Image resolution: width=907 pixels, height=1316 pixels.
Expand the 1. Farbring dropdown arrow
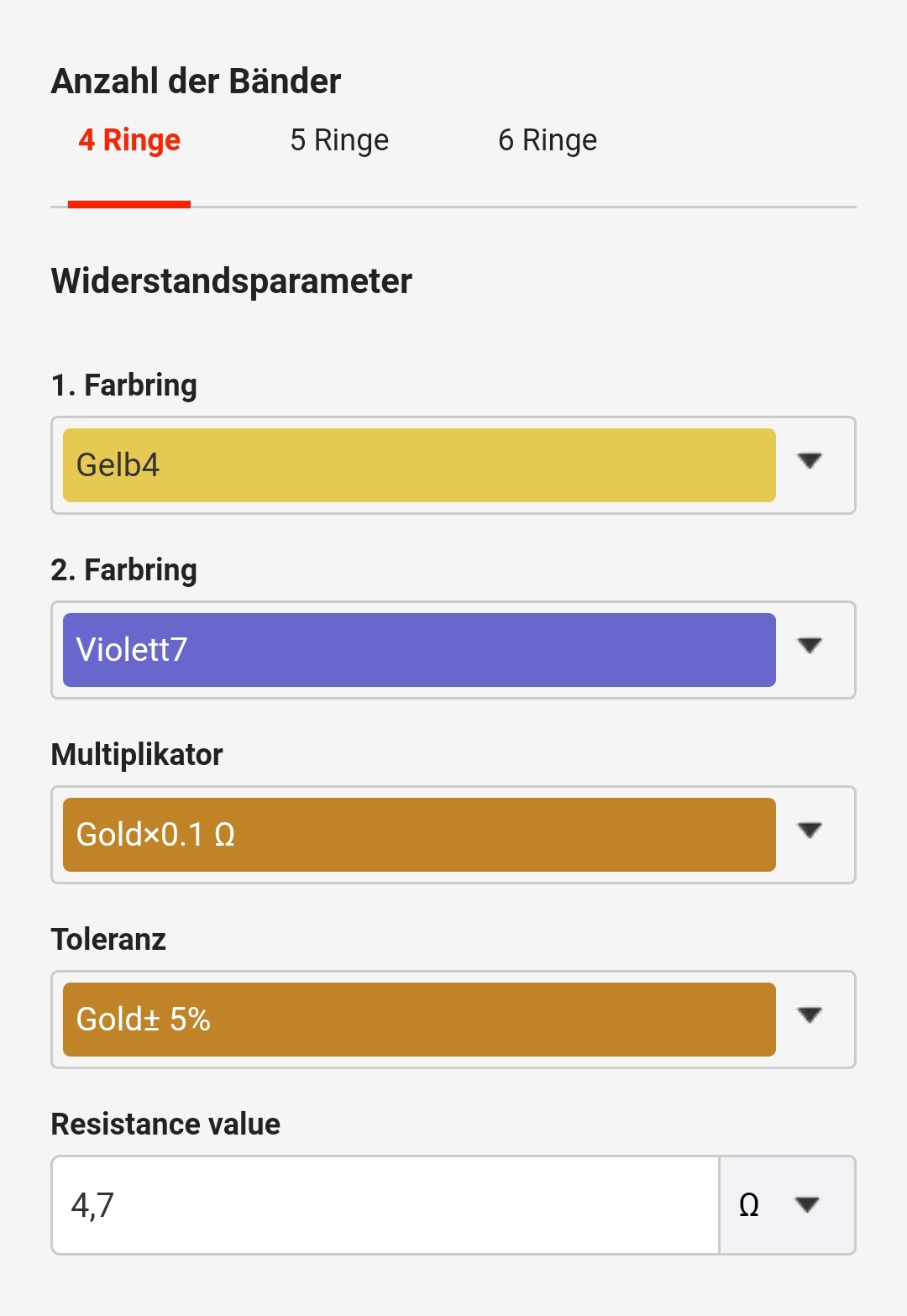click(810, 461)
